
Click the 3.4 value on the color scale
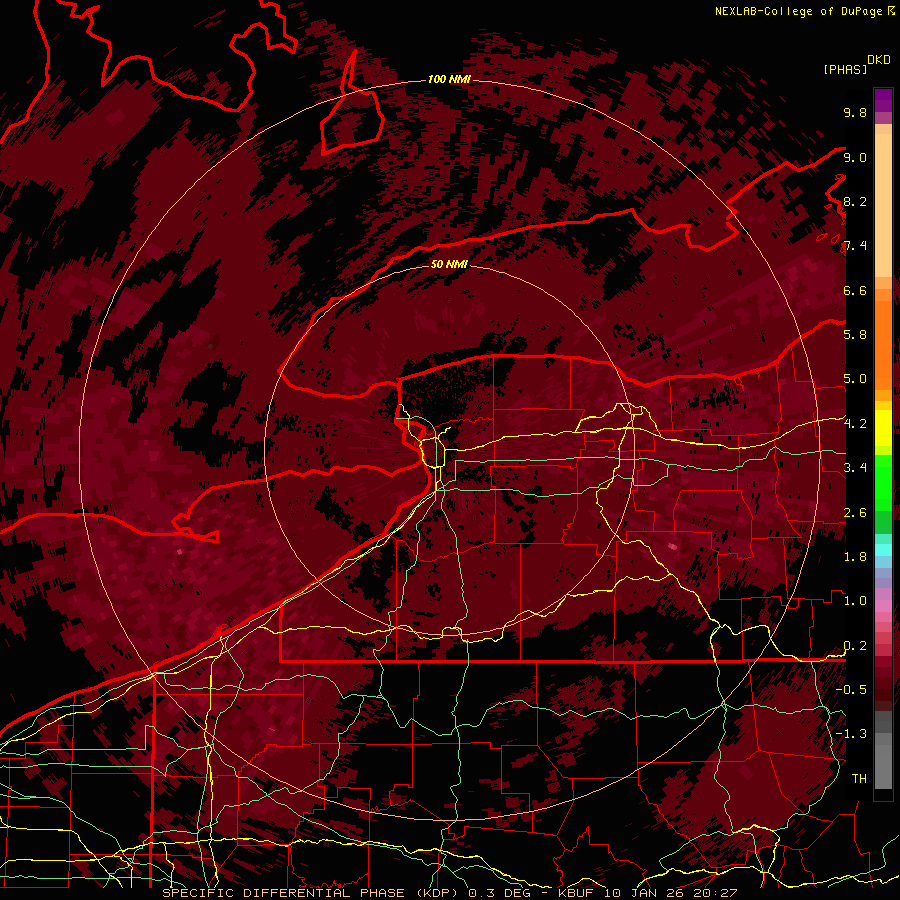point(855,468)
